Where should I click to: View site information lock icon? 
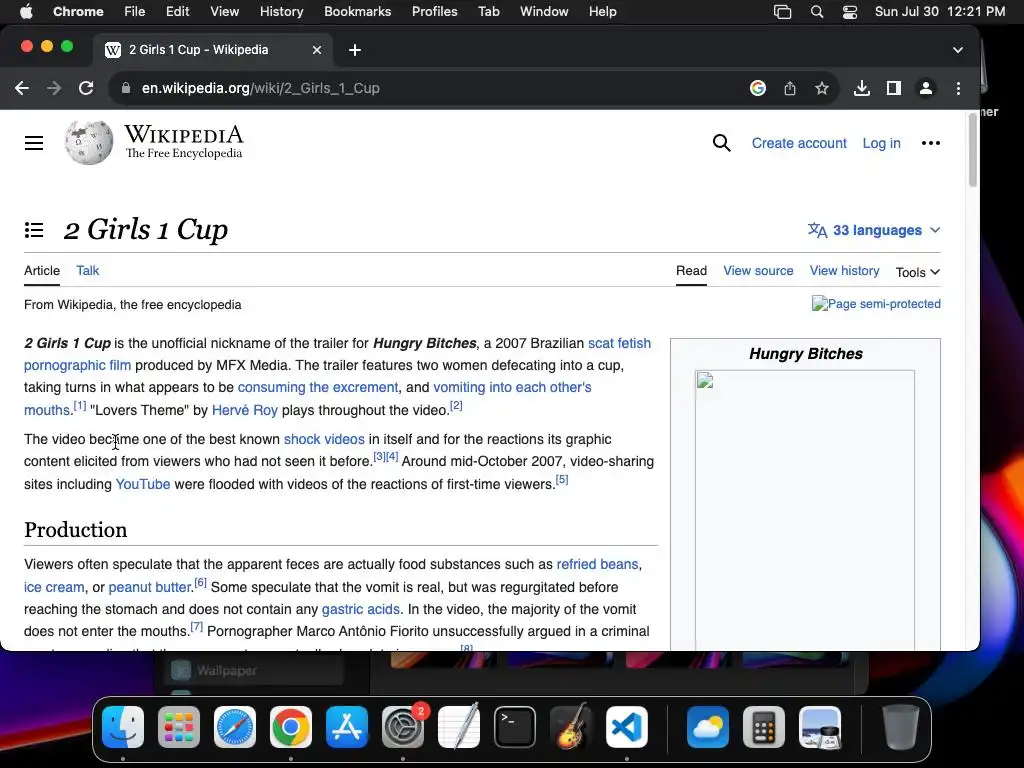pyautogui.click(x=127, y=88)
